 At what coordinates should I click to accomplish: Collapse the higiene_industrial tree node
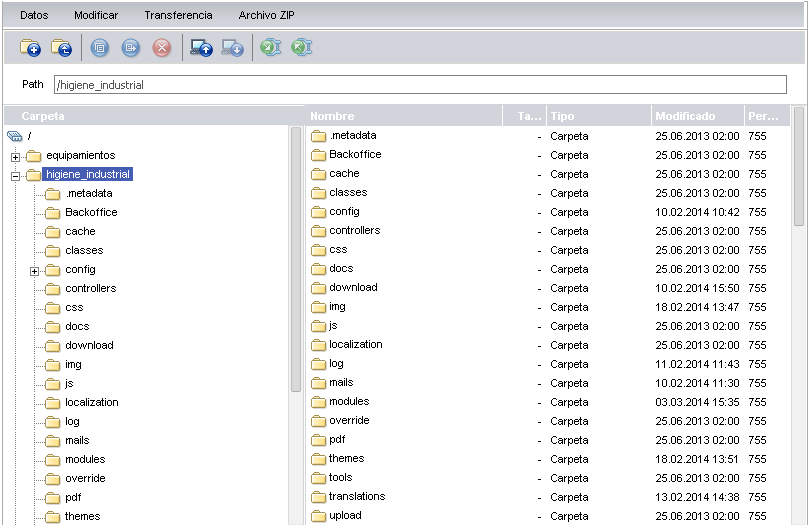point(16,176)
